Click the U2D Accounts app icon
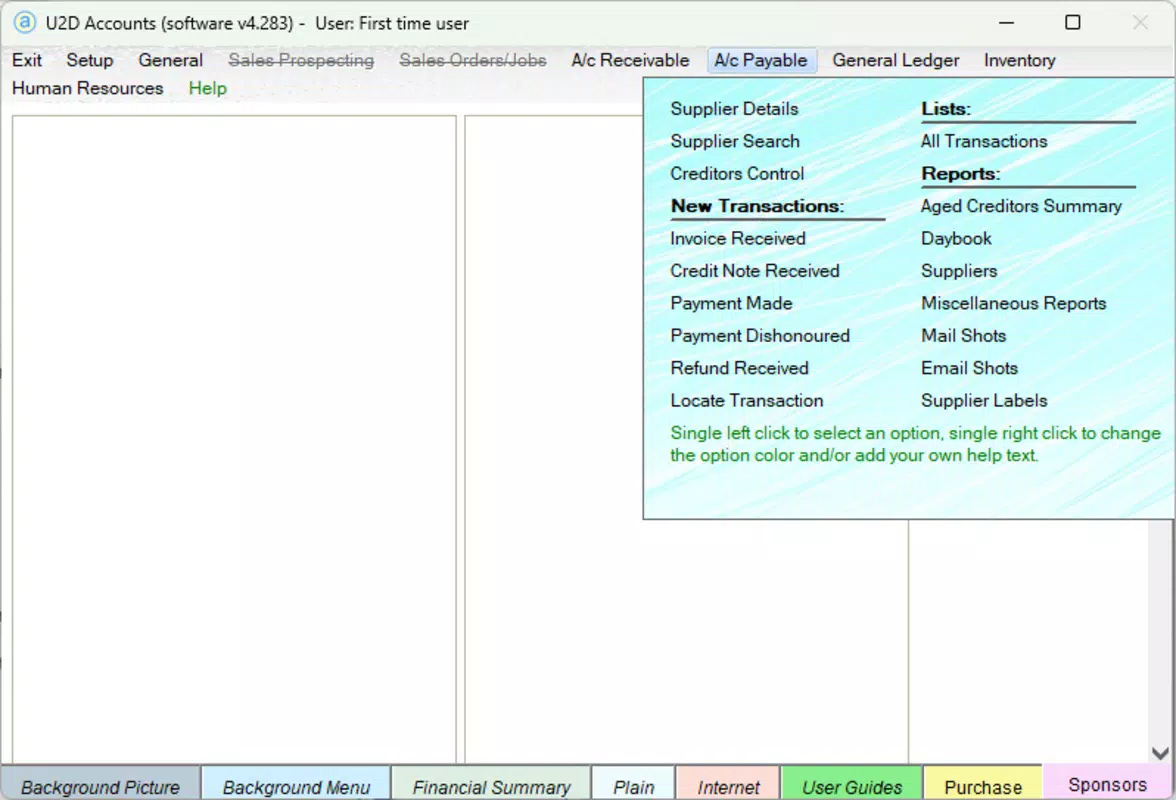Viewport: 1176px width, 800px height. 25,22
